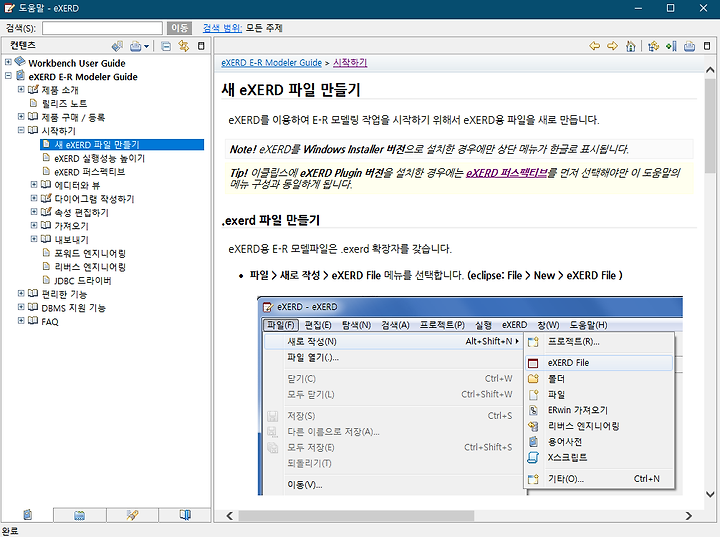Click the Home icon in the help toolbar

[x=630, y=46]
